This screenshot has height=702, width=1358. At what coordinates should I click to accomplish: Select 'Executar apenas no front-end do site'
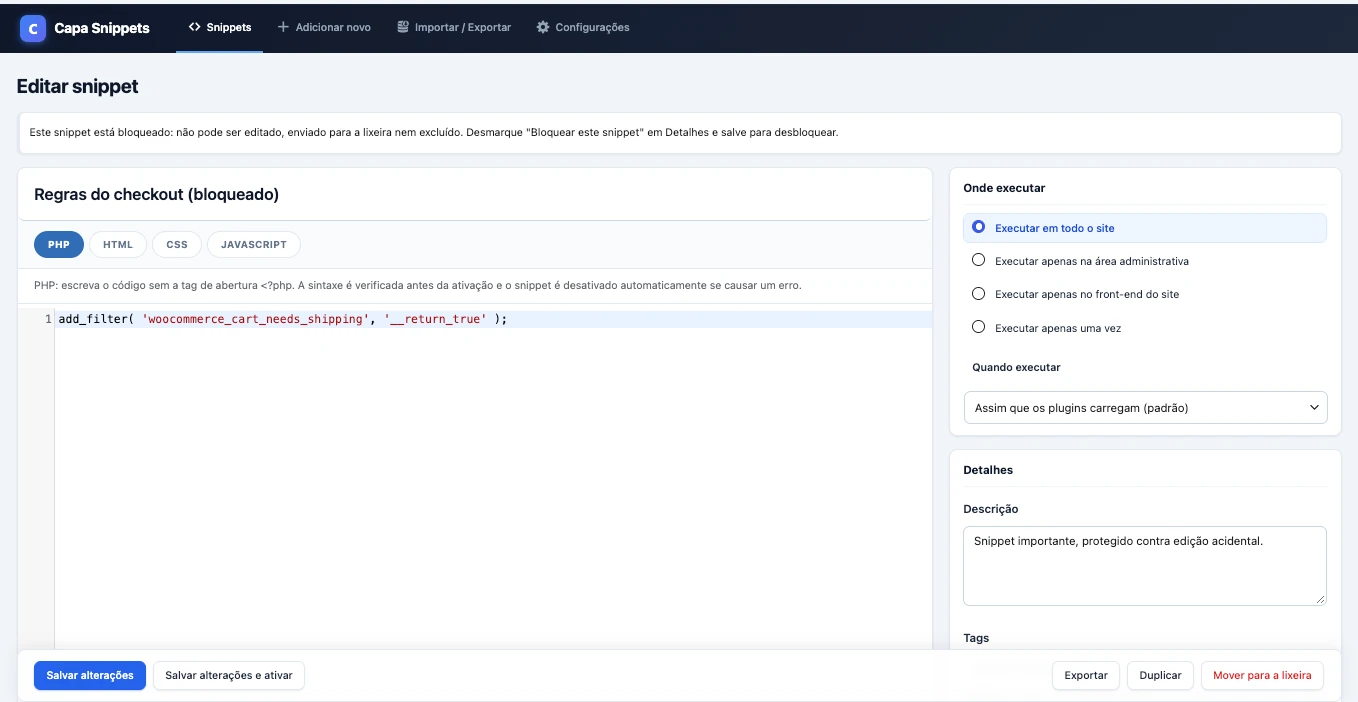pyautogui.click(x=979, y=294)
